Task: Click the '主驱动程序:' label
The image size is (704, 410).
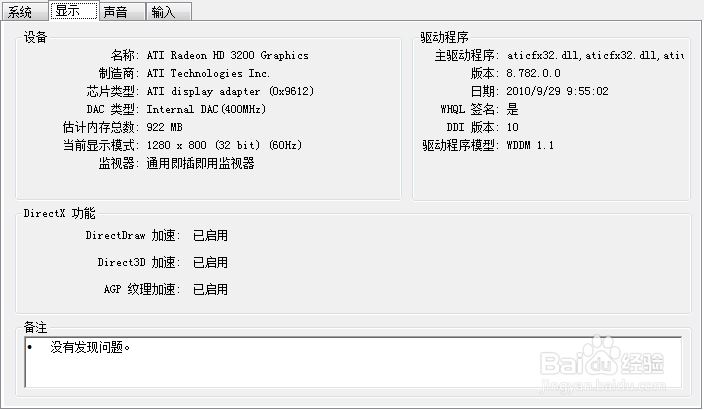Action: pyautogui.click(x=467, y=55)
